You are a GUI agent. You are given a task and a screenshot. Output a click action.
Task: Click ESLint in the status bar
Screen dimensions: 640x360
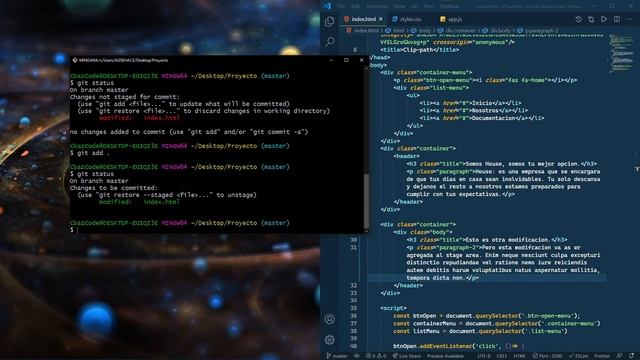[579, 356]
